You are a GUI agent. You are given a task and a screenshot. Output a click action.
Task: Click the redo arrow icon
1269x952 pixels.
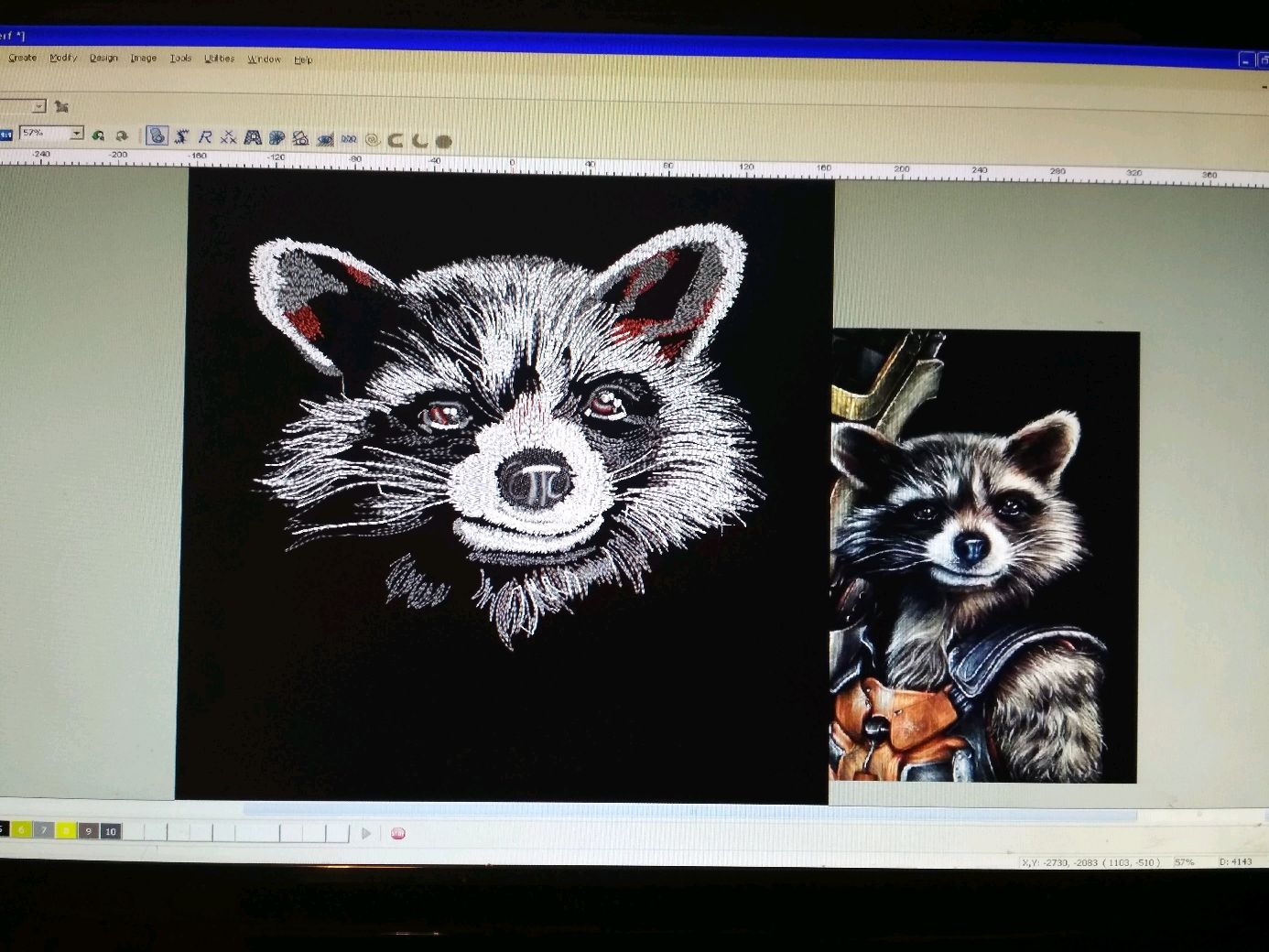pos(121,136)
